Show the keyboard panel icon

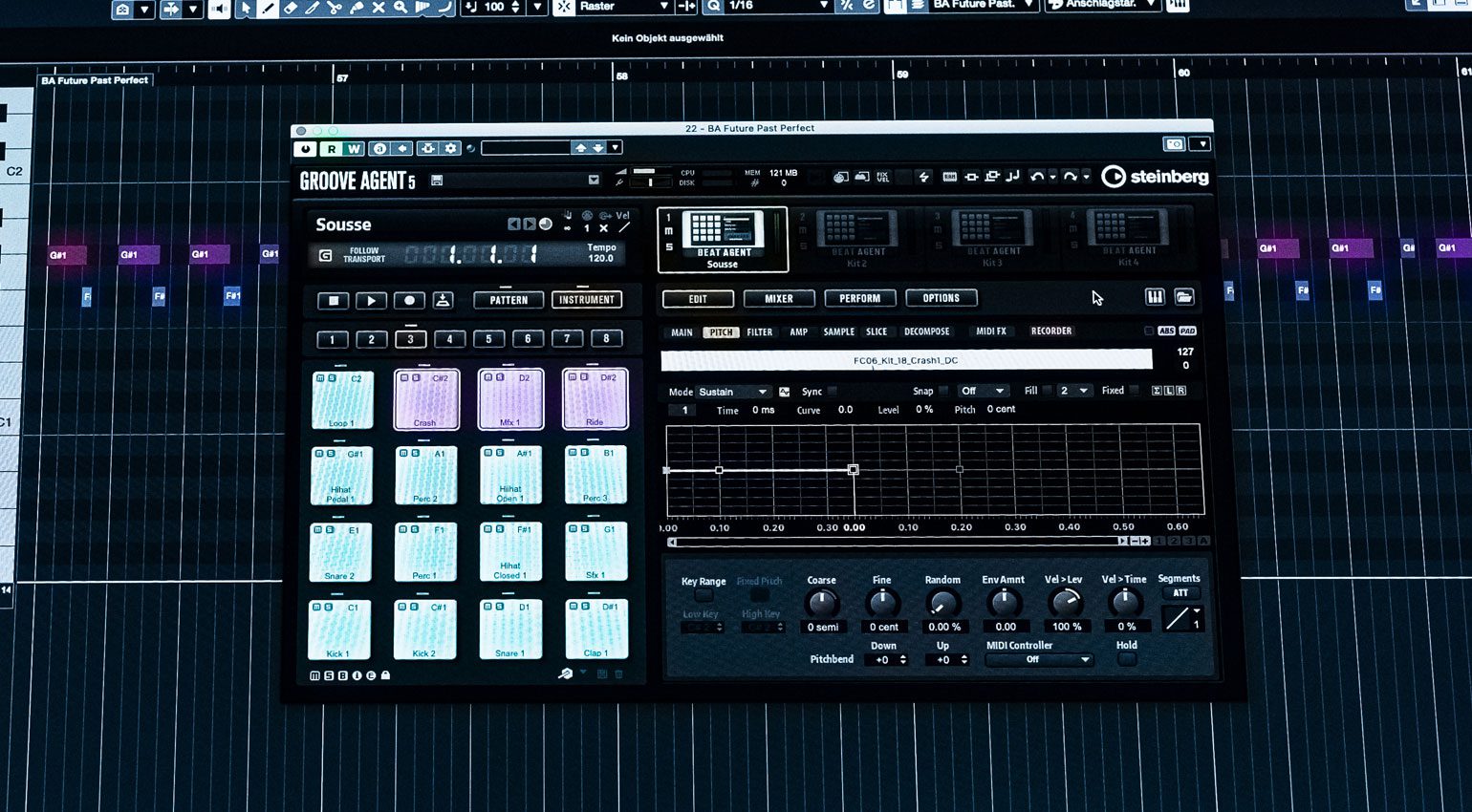[x=1155, y=297]
